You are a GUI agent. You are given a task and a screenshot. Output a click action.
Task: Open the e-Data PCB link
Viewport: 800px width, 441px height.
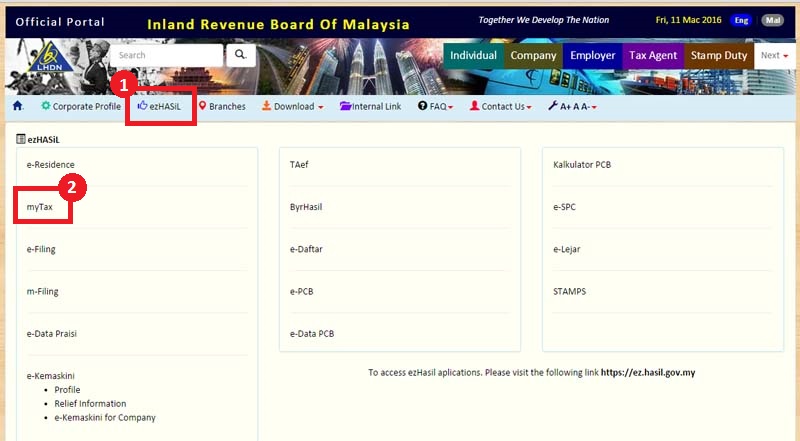[x=312, y=333]
